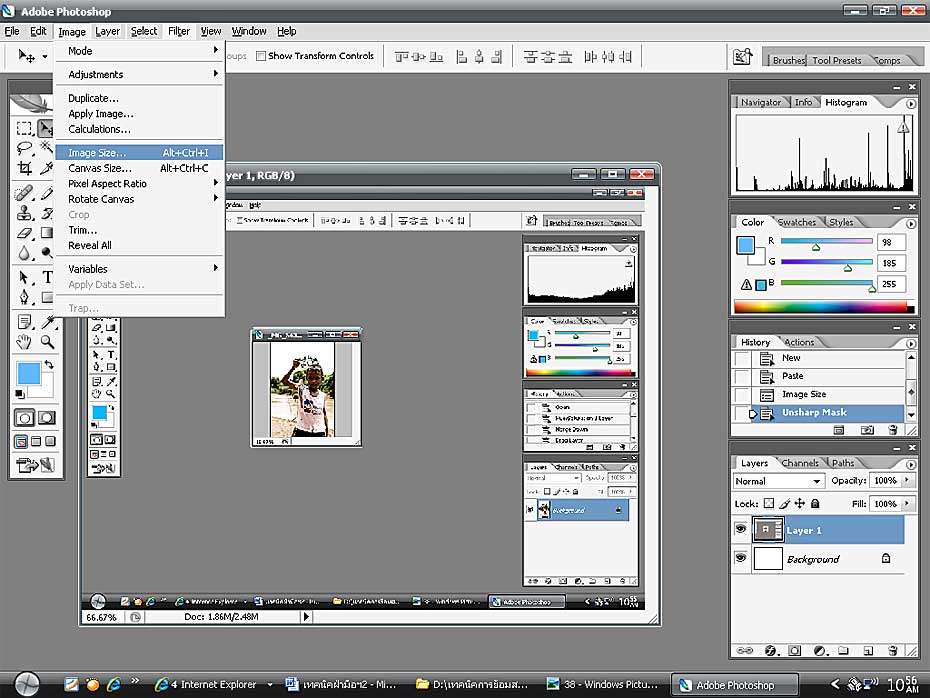Delete the current history state via trash

(x=893, y=430)
